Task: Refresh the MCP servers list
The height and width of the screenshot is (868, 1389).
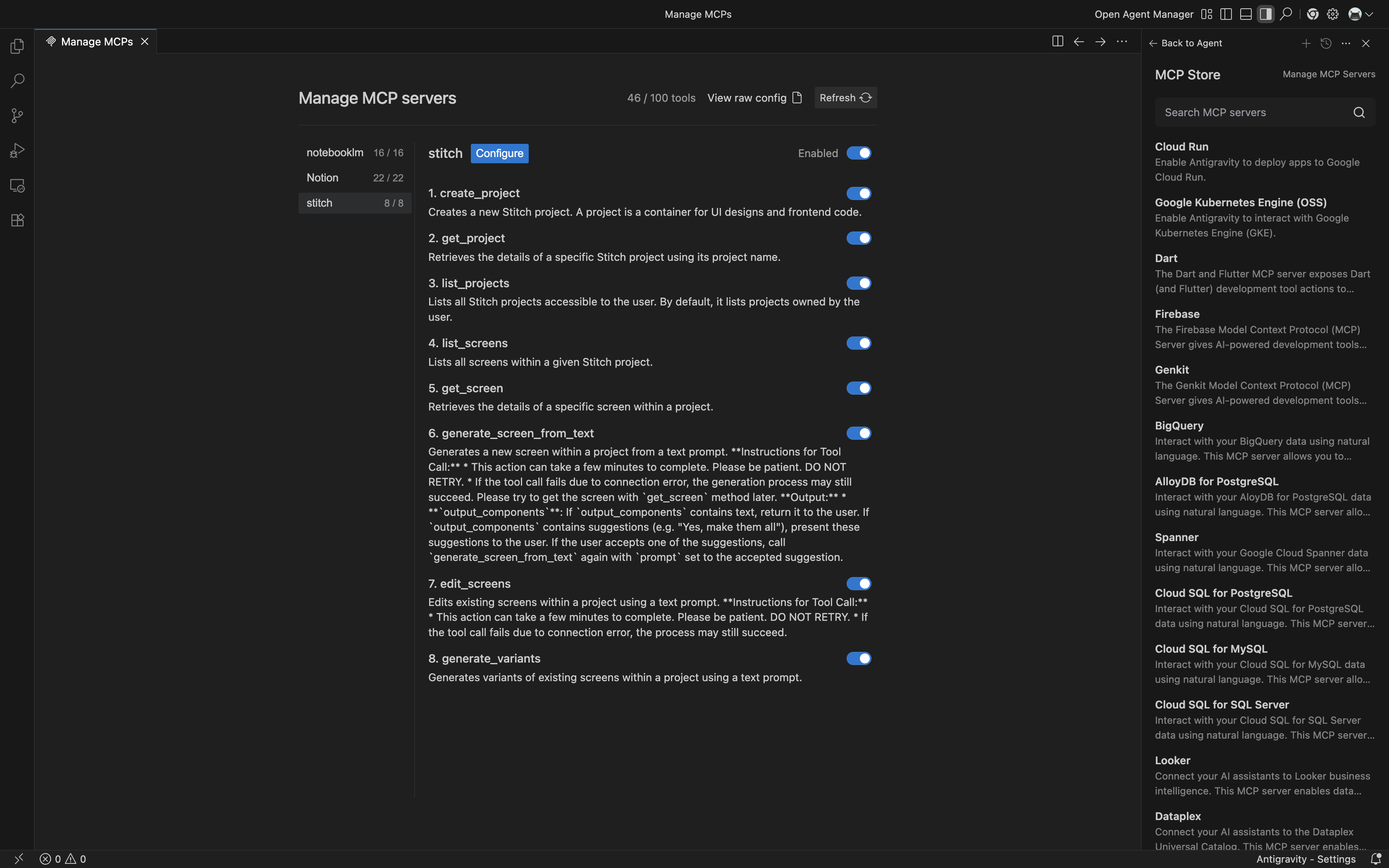Action: point(845,98)
